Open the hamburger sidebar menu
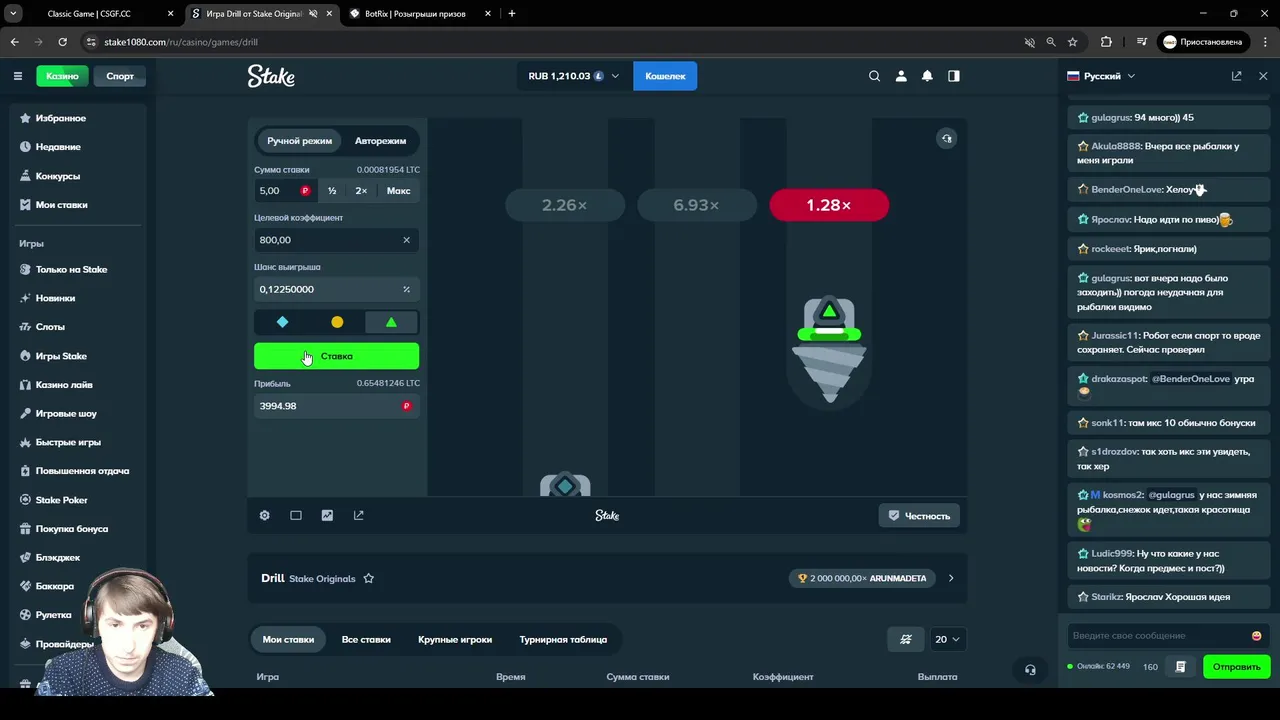1280x720 pixels. pyautogui.click(x=17, y=76)
